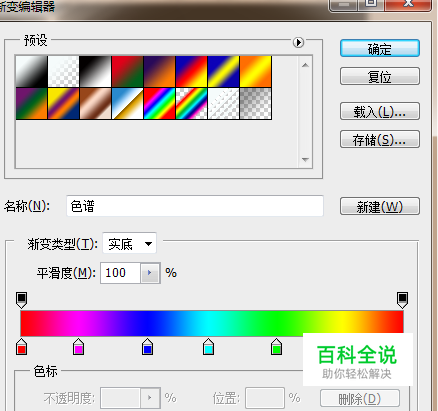Screen dimensions: 438x411
Task: Open the 平滑度 slider popup arrow
Action: click(x=150, y=273)
